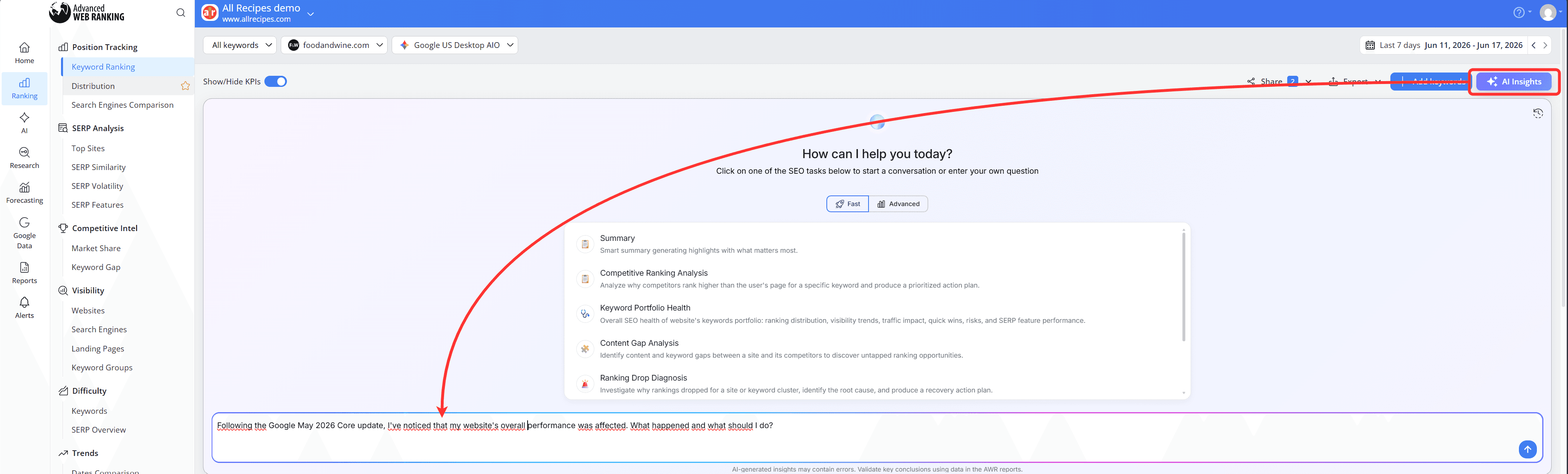Send the prompt with the arrow button
This screenshot has width=1568, height=474.
click(1527, 449)
